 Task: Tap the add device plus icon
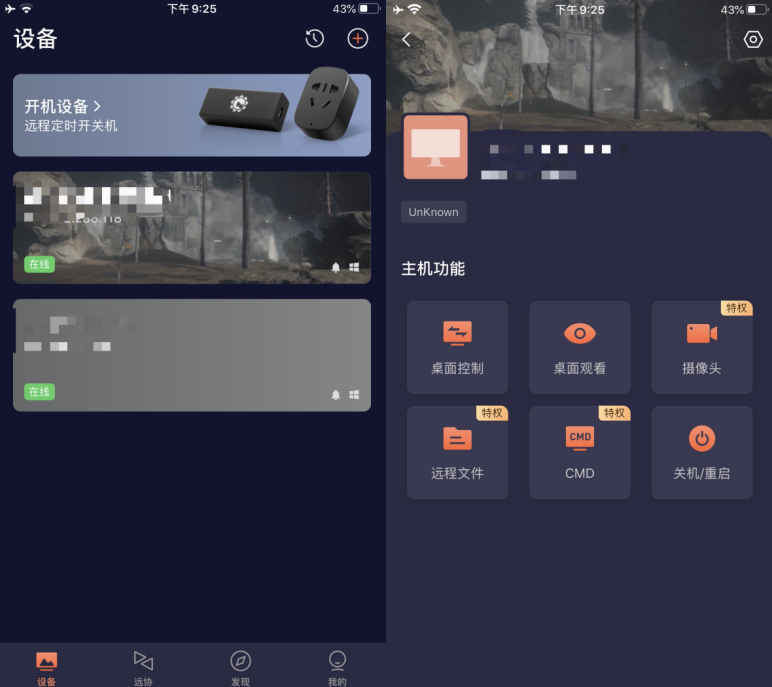pos(357,39)
